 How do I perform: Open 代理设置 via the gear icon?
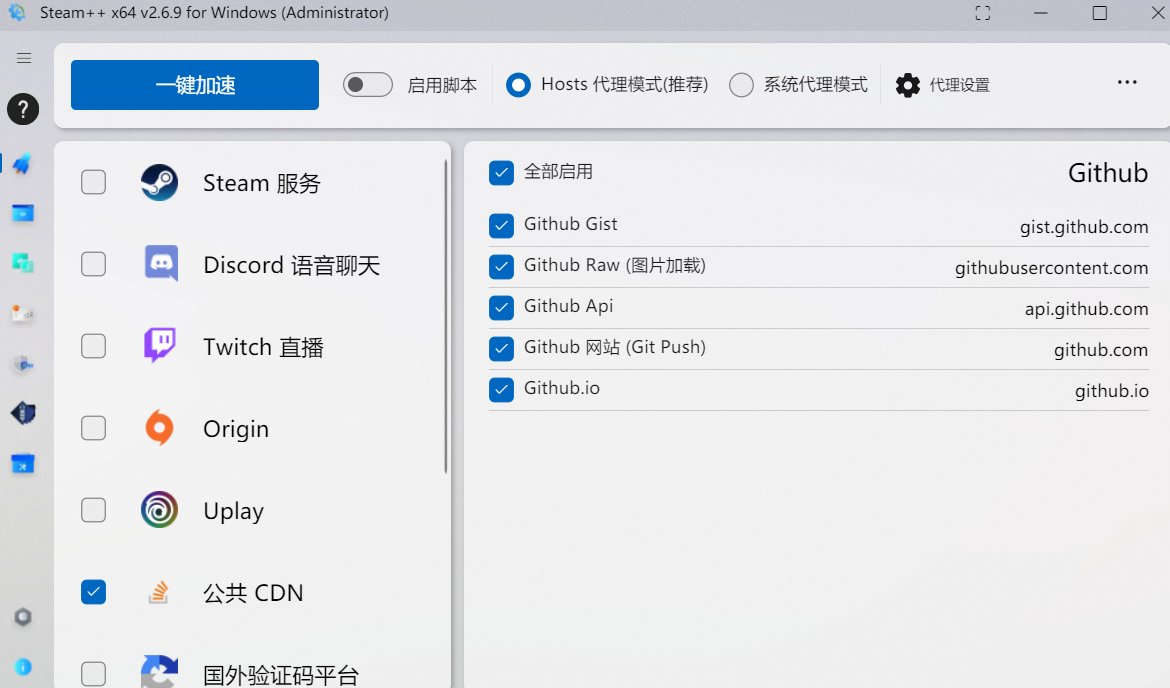coord(907,85)
